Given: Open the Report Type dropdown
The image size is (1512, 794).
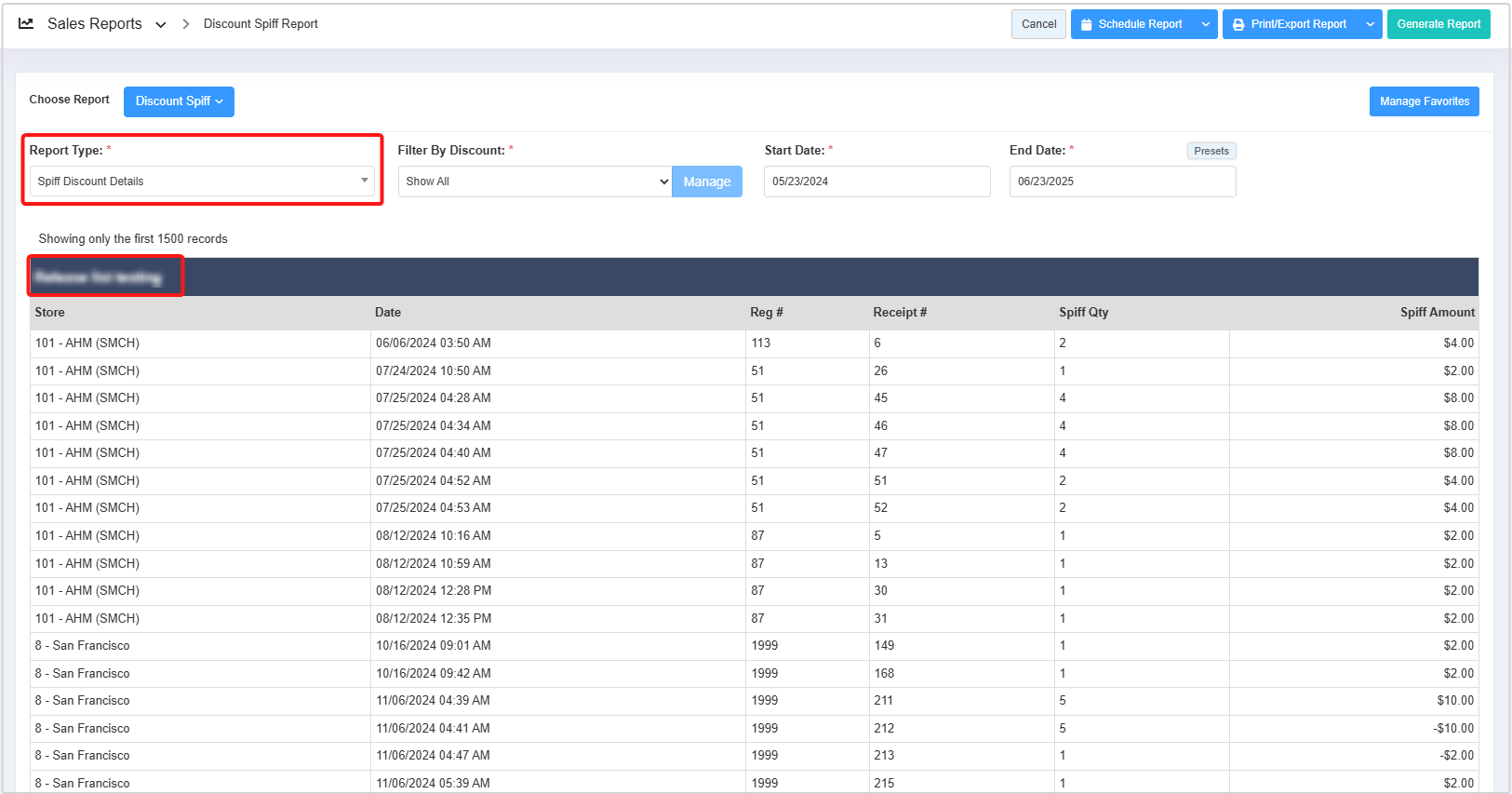Looking at the screenshot, I should (203, 182).
